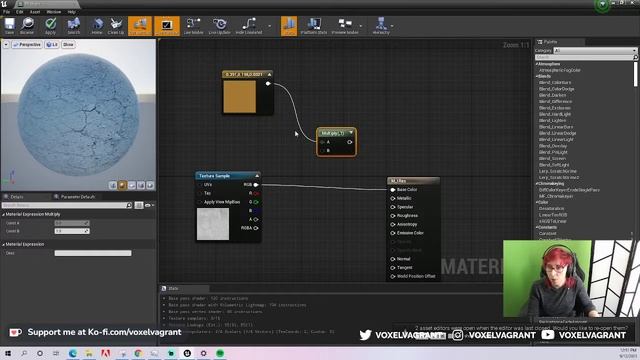Click the Perspective view button
This screenshot has height=360, width=640.
[27, 44]
